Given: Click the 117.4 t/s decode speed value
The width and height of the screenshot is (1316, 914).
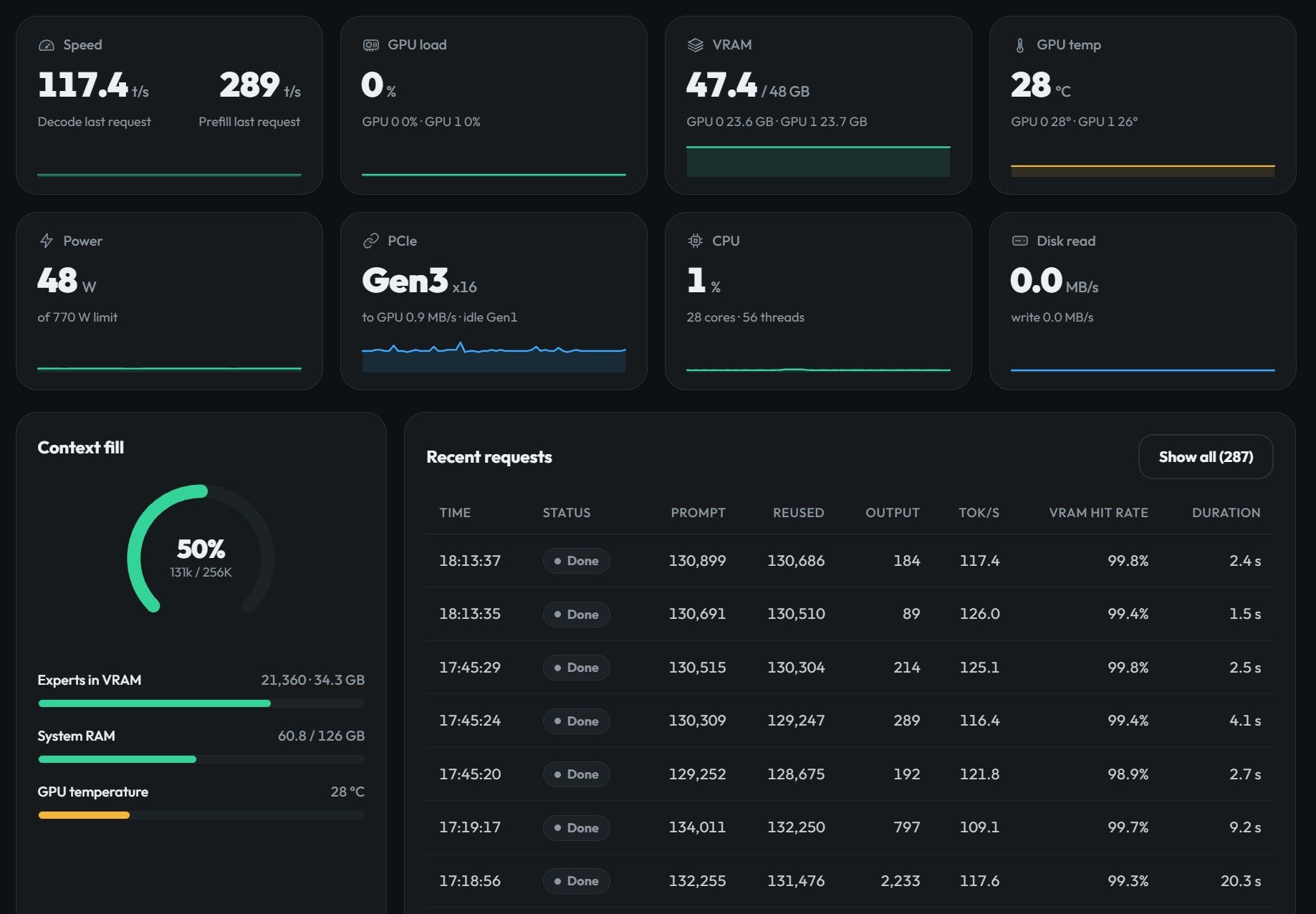Looking at the screenshot, I should 93,85.
